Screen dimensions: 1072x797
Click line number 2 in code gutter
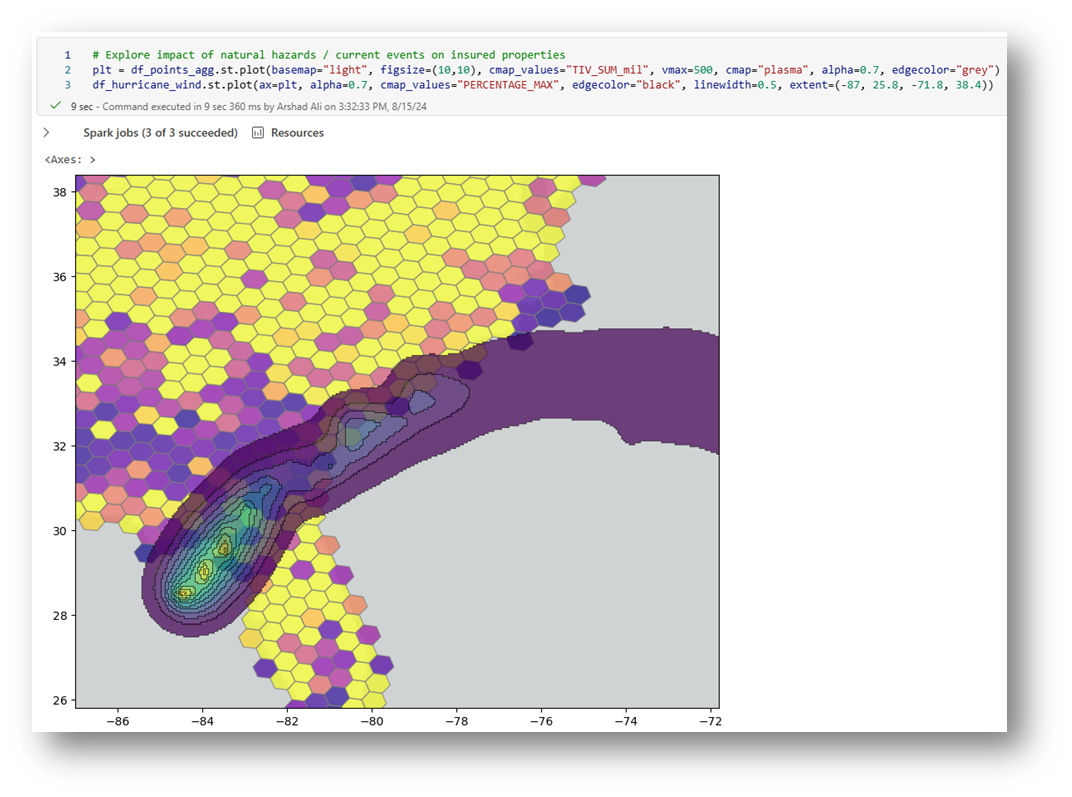point(67,70)
